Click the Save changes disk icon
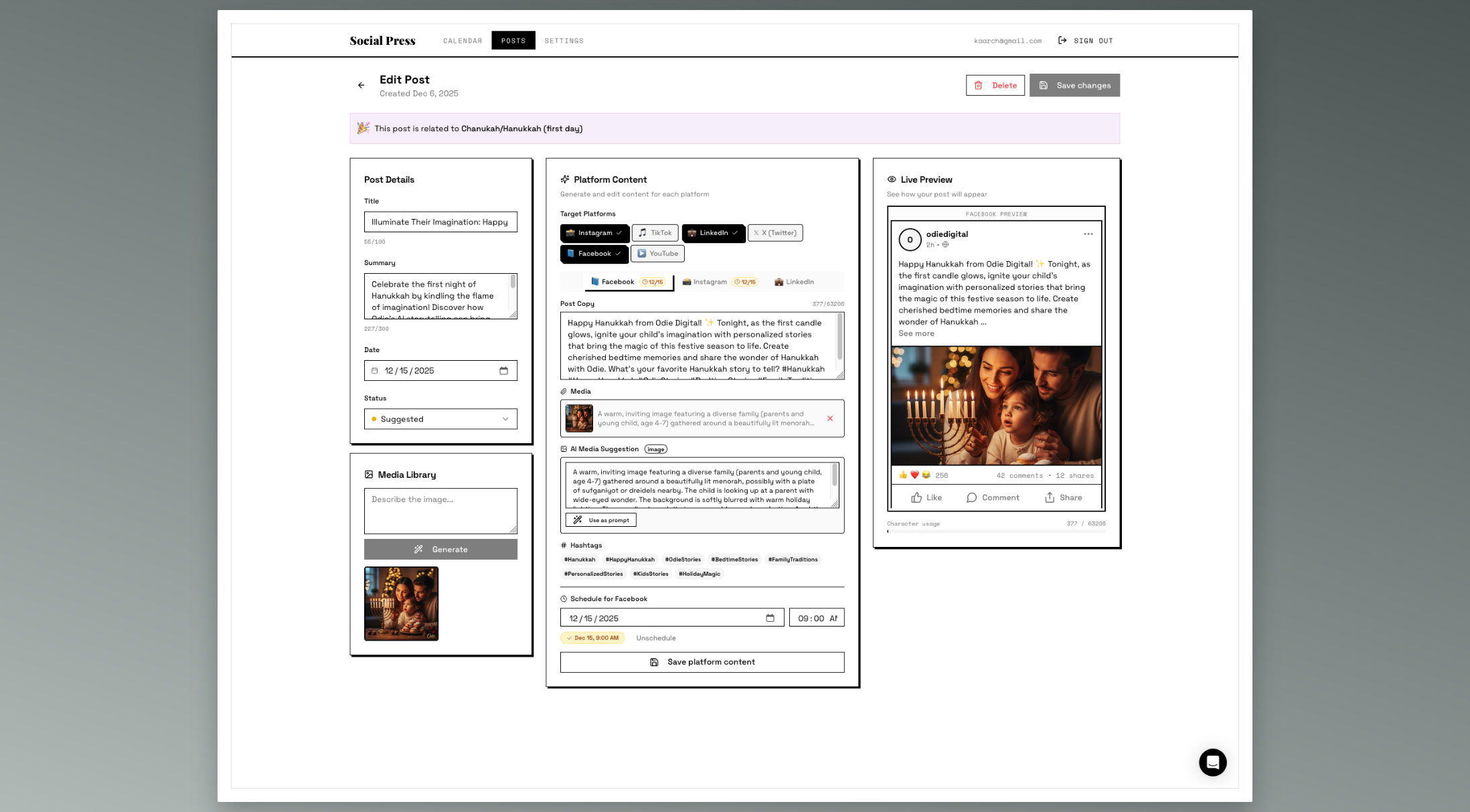This screenshot has width=1470, height=812. (x=1044, y=85)
